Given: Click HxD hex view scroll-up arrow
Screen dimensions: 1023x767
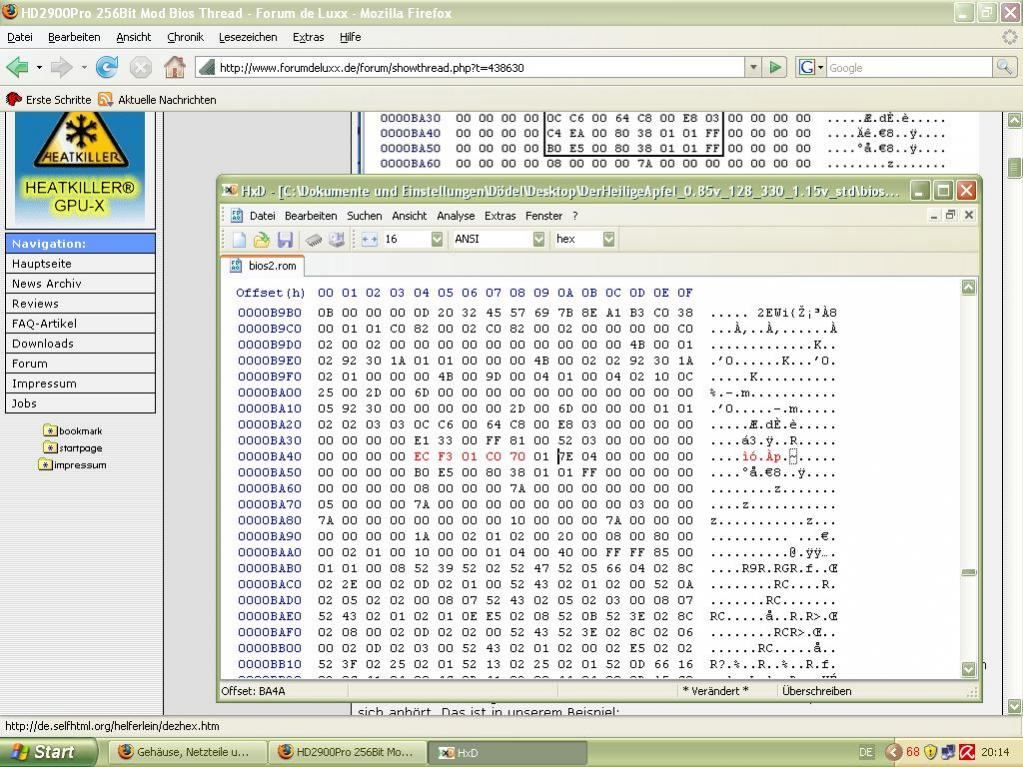Looking at the screenshot, I should (969, 288).
